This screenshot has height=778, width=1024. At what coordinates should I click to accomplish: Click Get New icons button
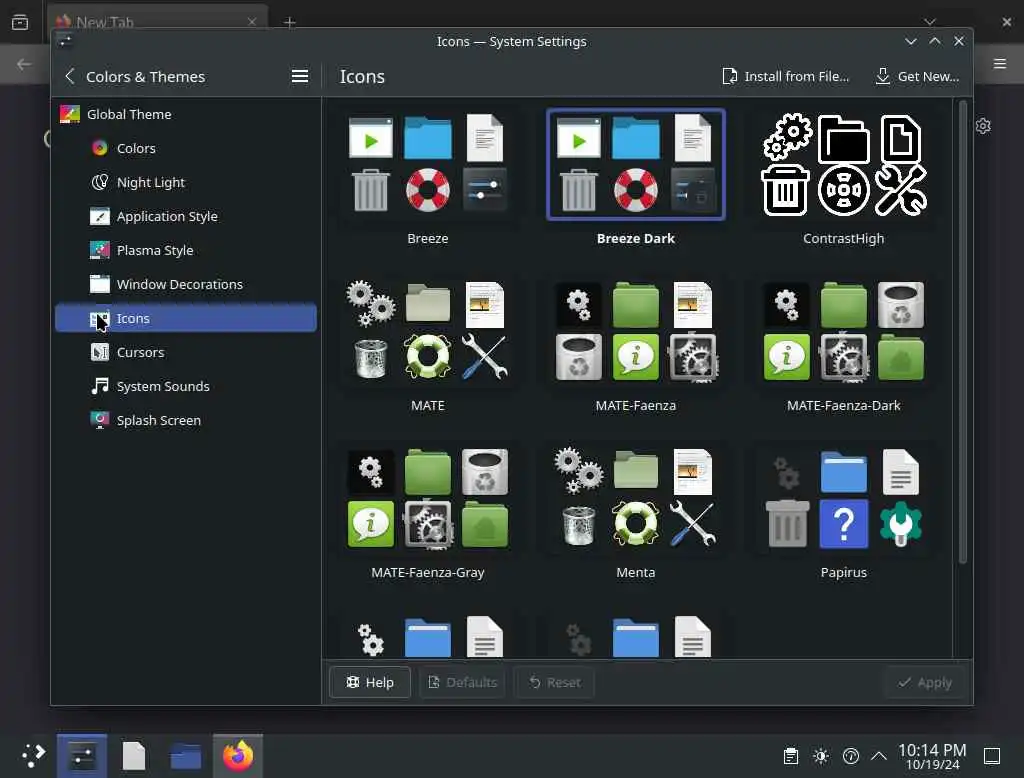[x=917, y=76]
